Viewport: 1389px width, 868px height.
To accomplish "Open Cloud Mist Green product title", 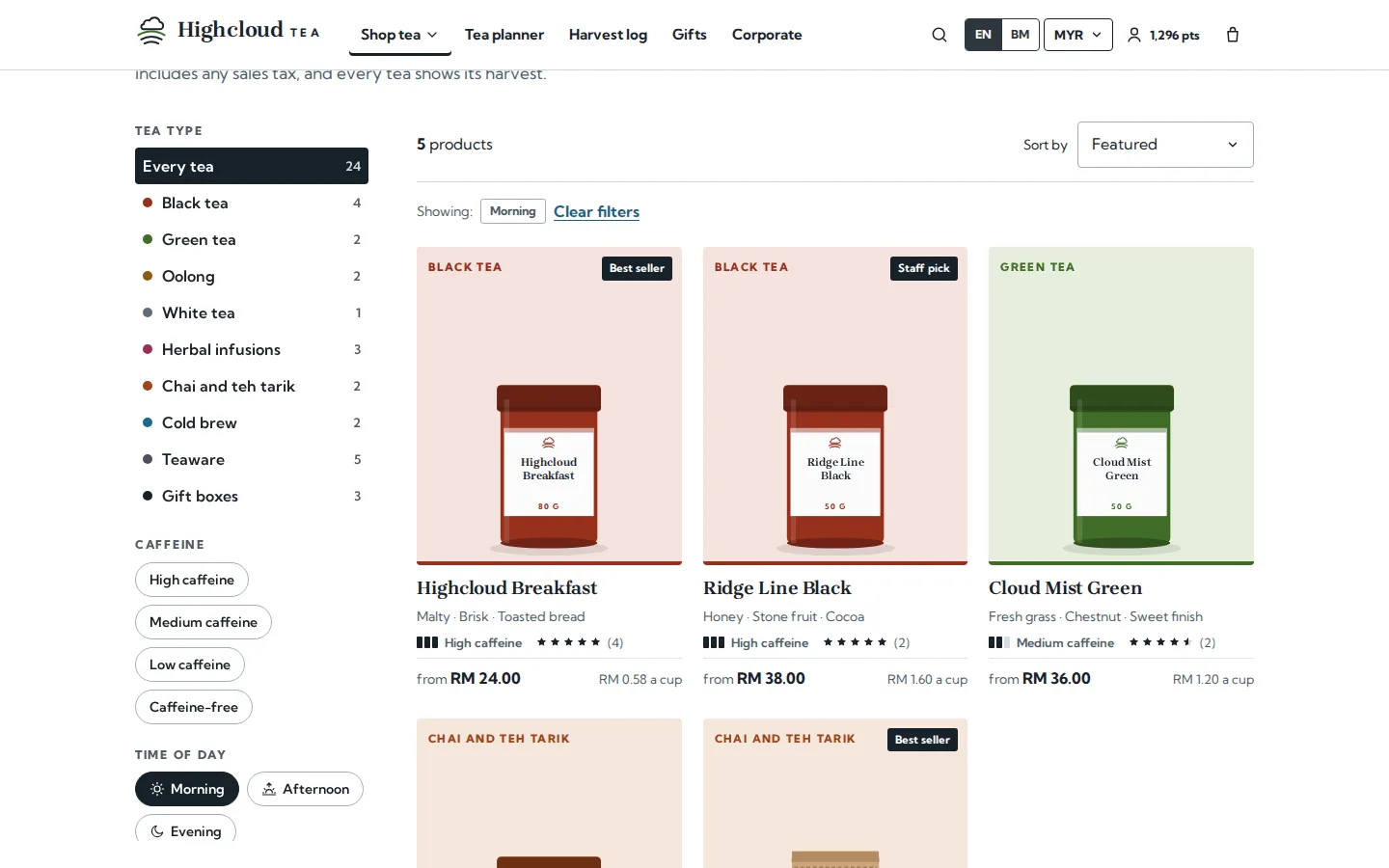I will [x=1065, y=588].
